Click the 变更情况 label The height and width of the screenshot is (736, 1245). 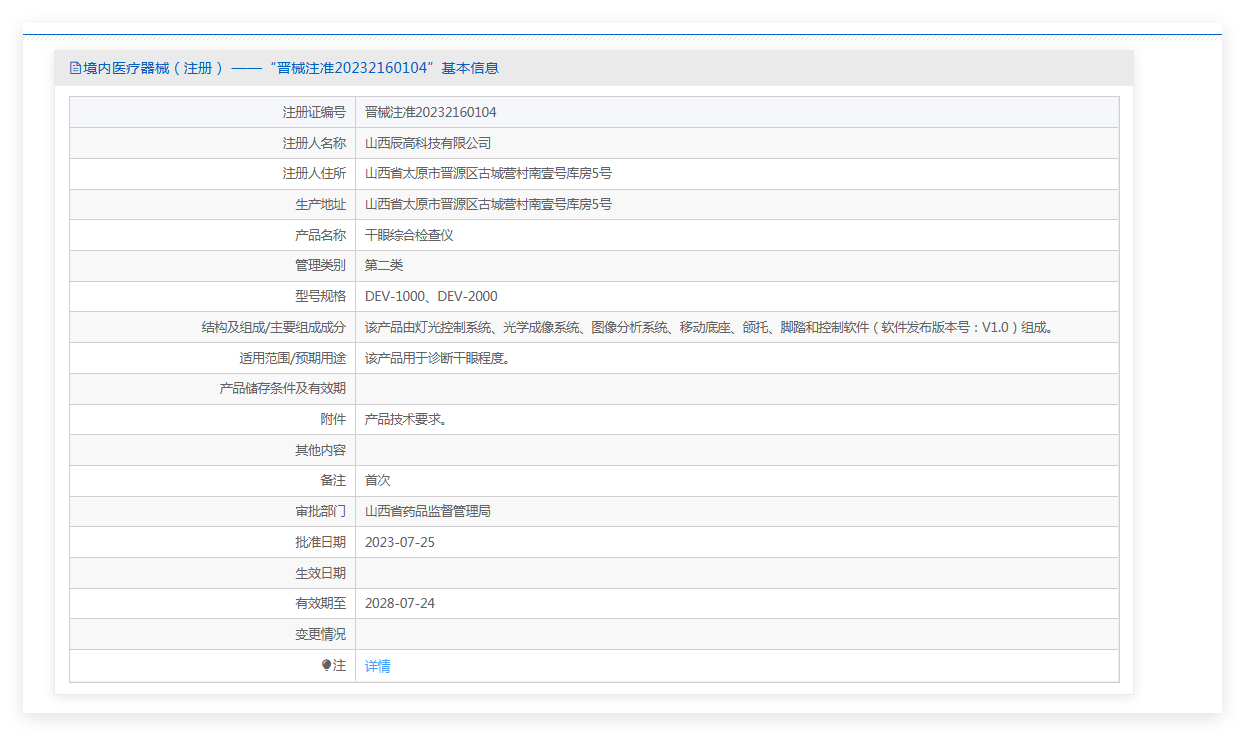coord(320,635)
